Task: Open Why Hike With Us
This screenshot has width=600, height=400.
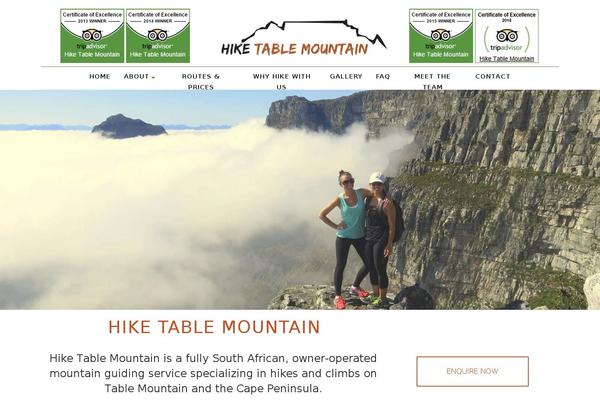Action: 282,82
